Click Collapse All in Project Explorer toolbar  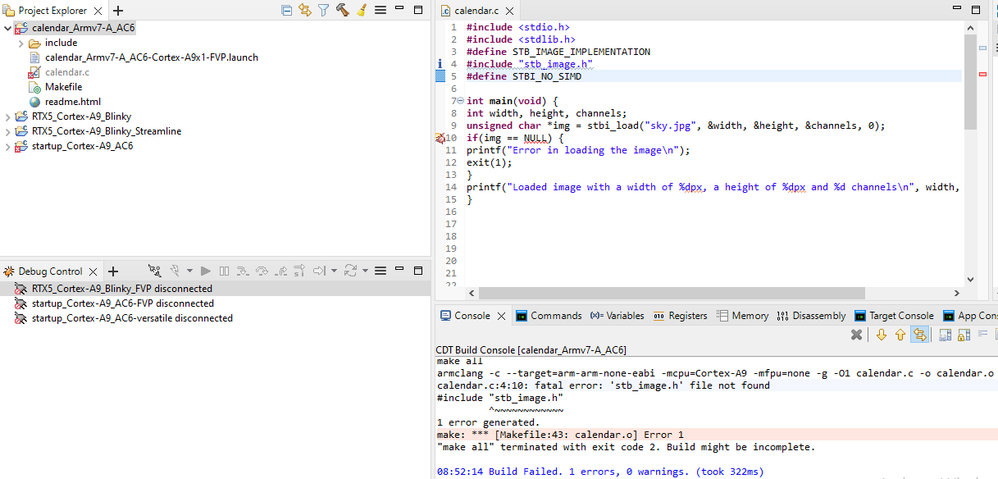tap(287, 10)
